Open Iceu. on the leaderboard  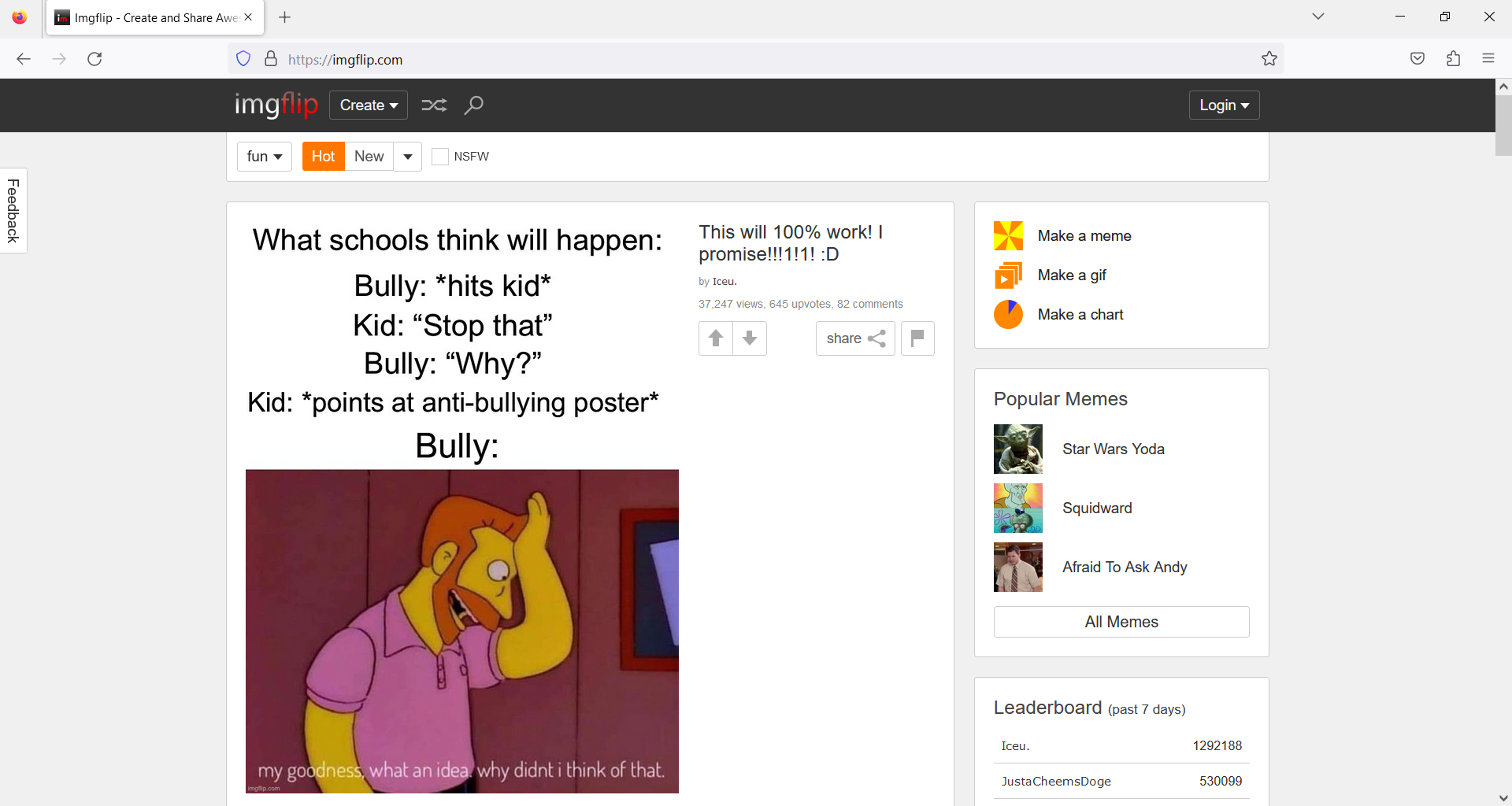pyautogui.click(x=1015, y=746)
